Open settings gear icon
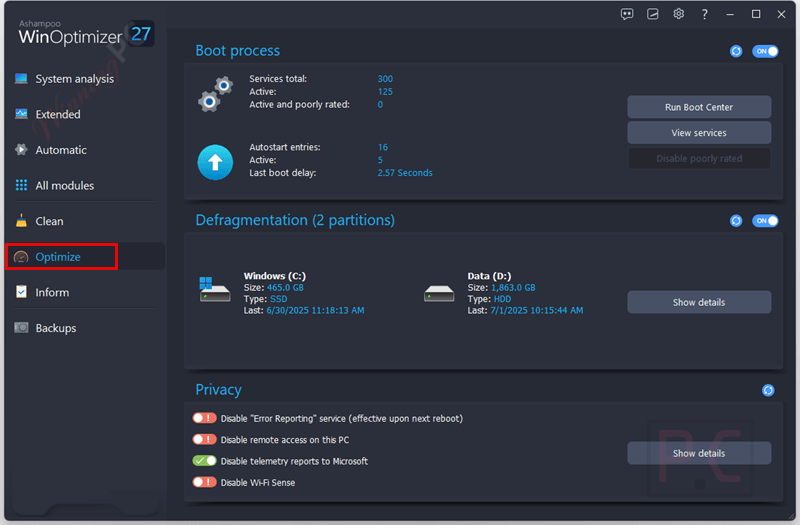Screen dimensions: 800x525 click(x=678, y=14)
